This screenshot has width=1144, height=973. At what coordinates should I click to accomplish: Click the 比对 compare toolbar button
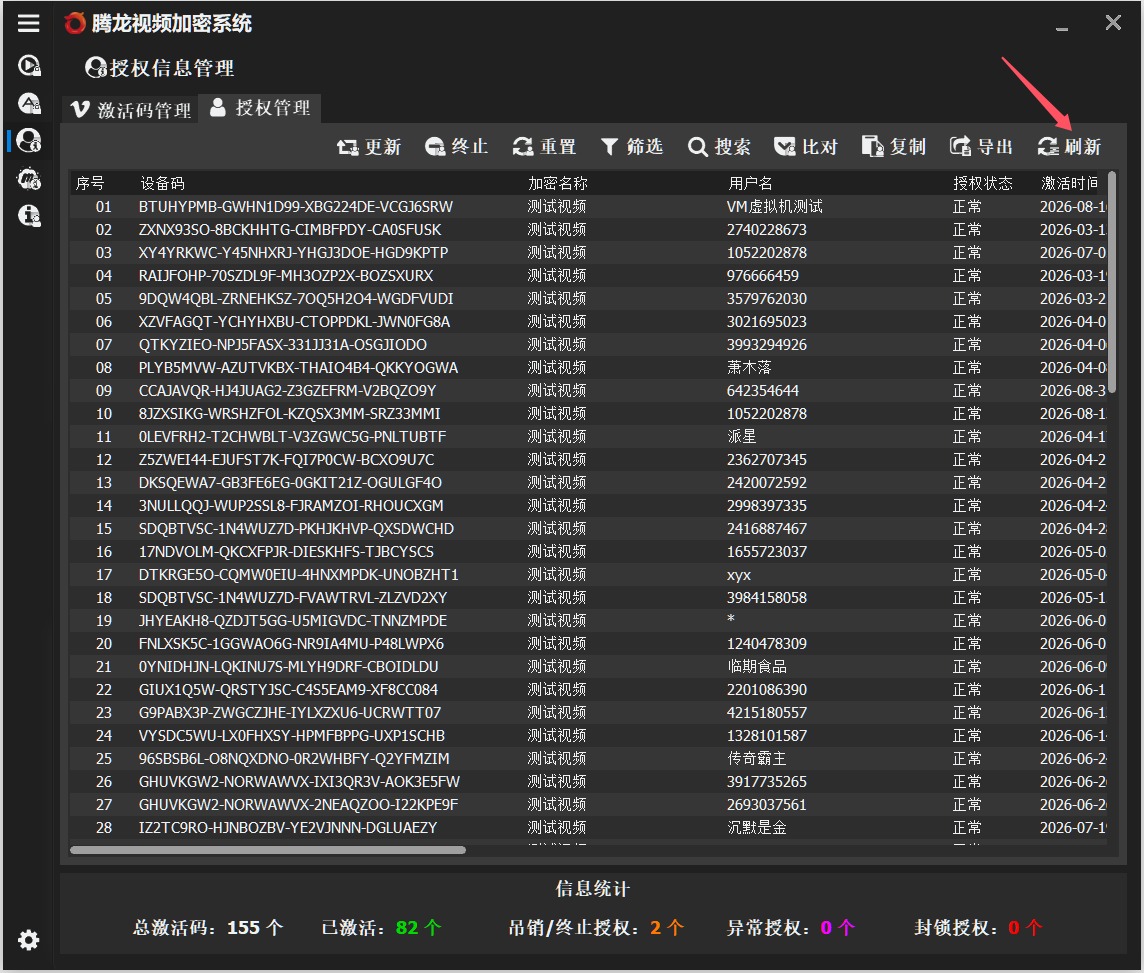[x=805, y=147]
